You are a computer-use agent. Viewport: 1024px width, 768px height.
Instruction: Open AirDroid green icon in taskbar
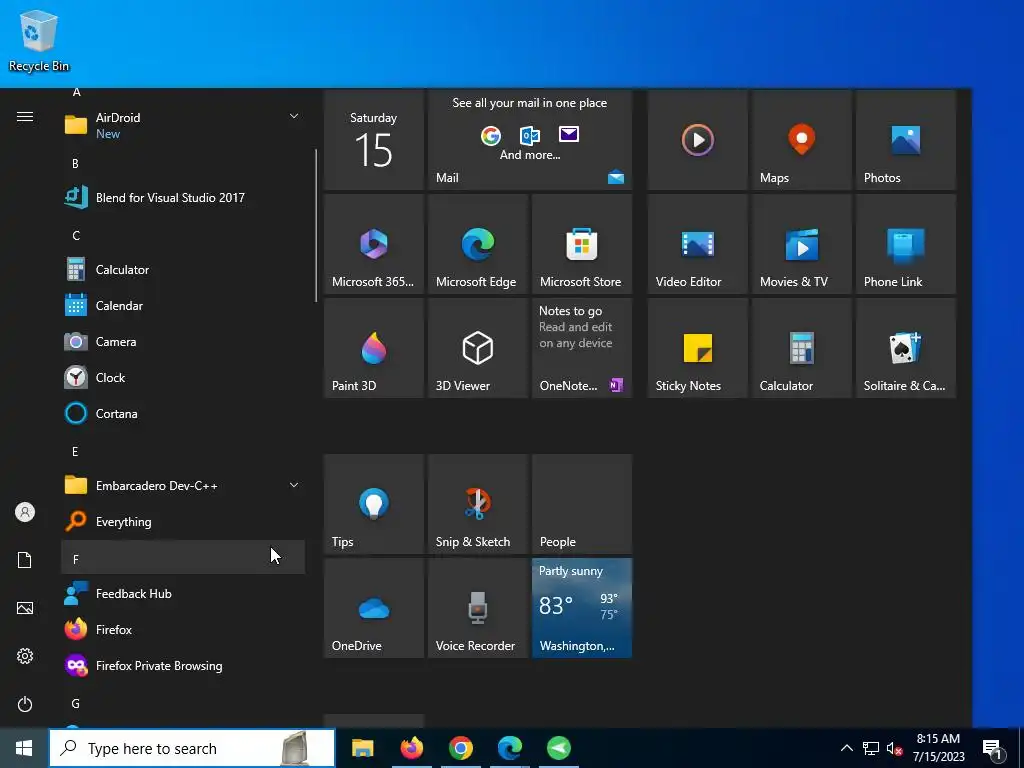(558, 748)
